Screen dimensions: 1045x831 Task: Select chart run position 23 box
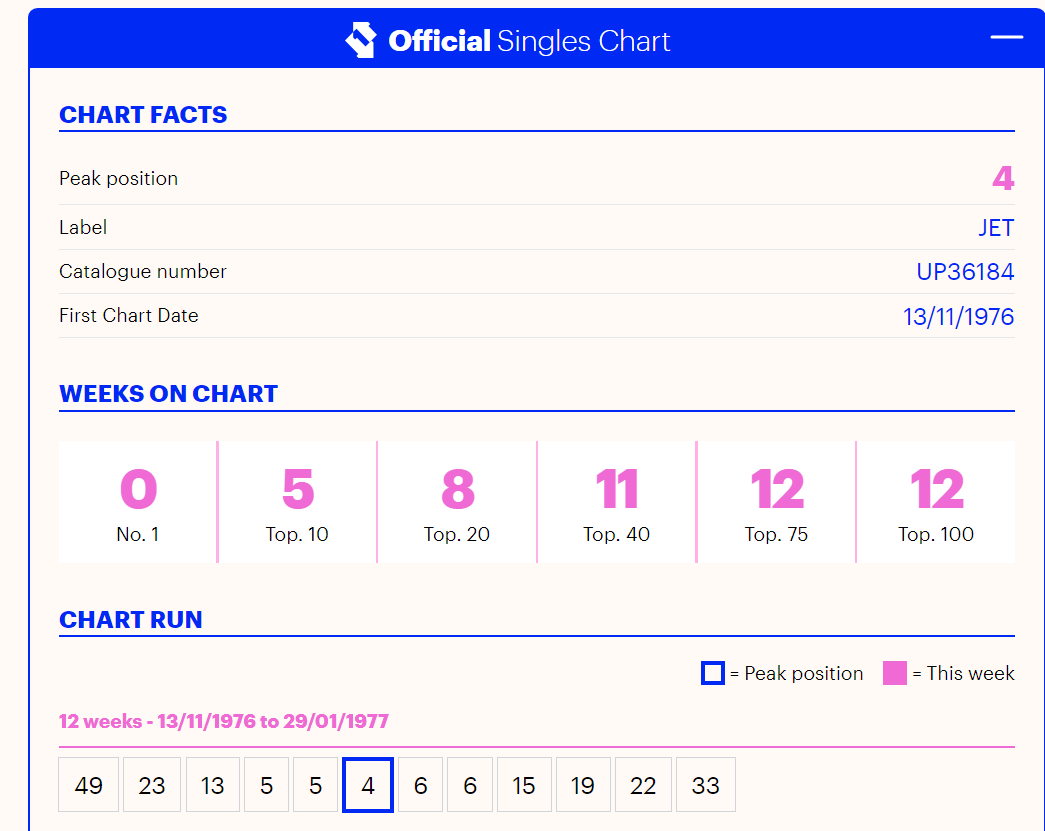pos(152,785)
